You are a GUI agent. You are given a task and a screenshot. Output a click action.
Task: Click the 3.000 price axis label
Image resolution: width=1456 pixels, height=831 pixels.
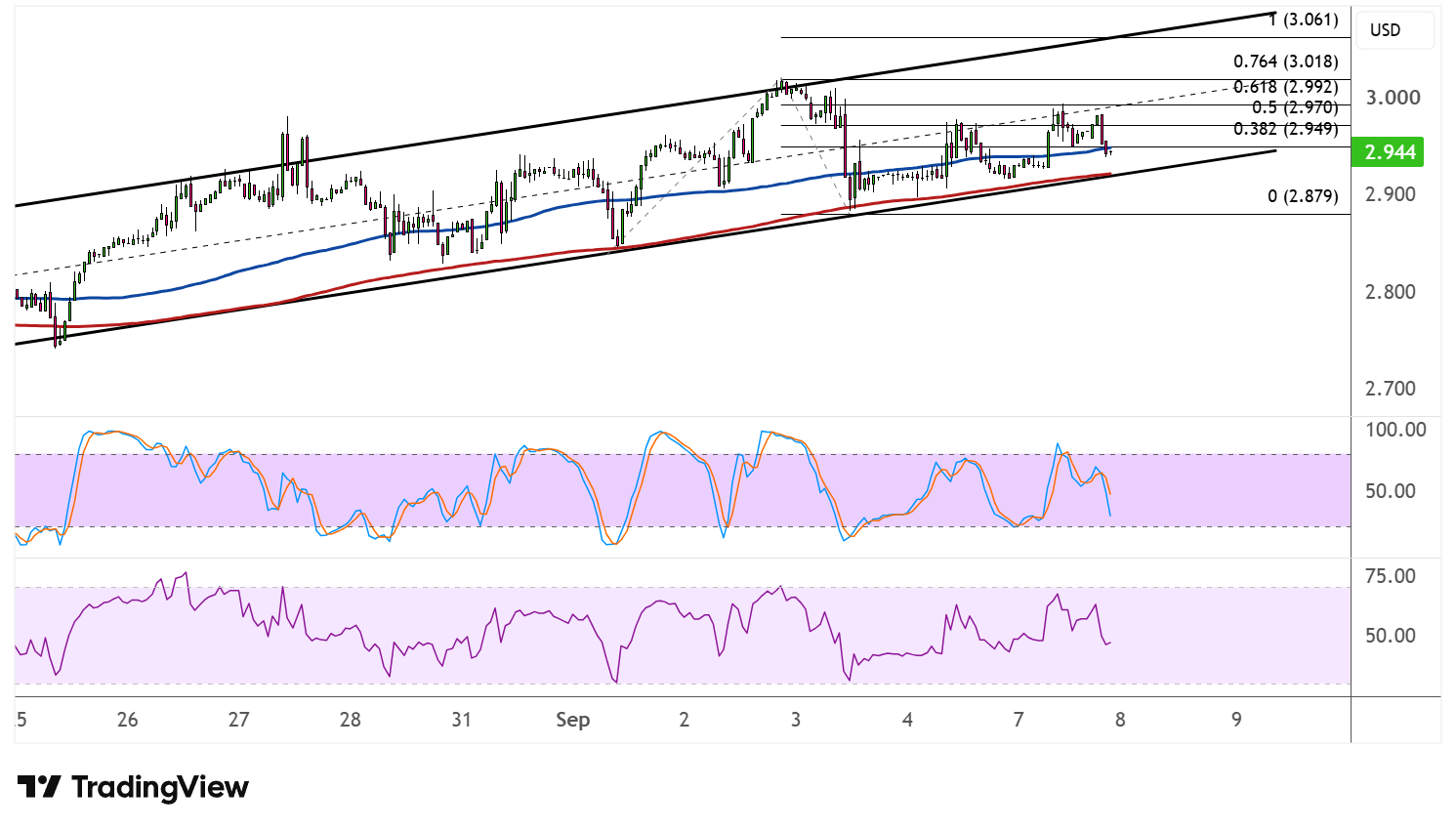pyautogui.click(x=1393, y=98)
